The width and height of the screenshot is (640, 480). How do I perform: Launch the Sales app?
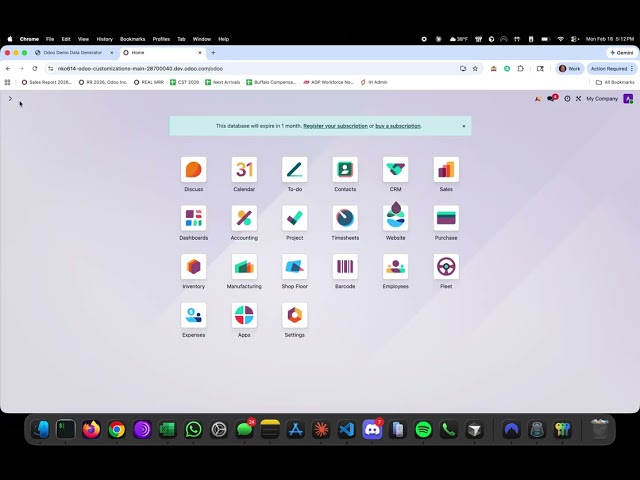pyautogui.click(x=446, y=169)
